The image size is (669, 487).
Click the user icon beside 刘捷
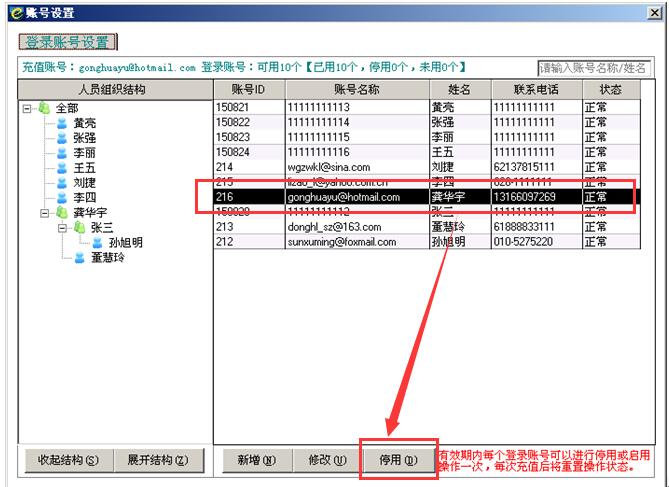tap(62, 183)
